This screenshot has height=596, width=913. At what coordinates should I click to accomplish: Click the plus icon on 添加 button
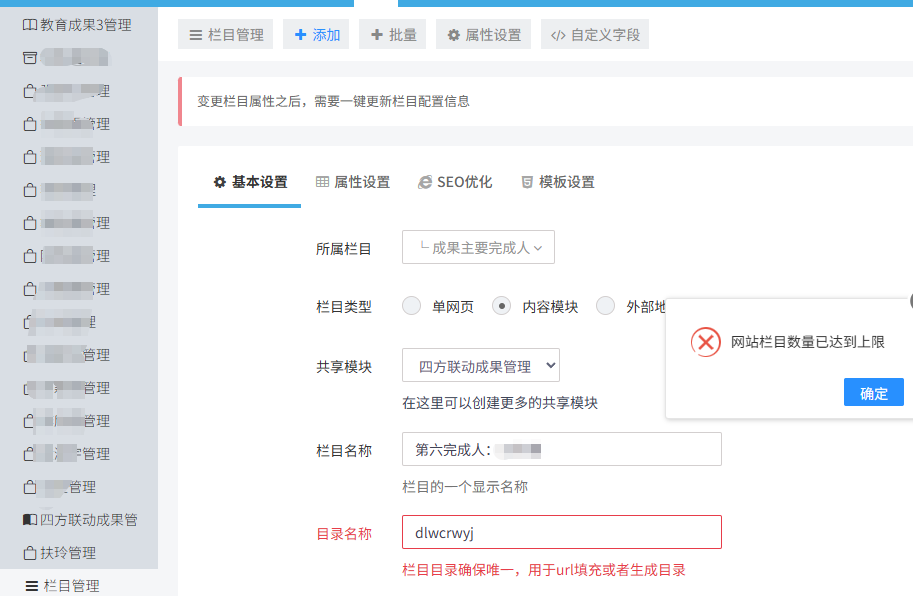pos(300,34)
